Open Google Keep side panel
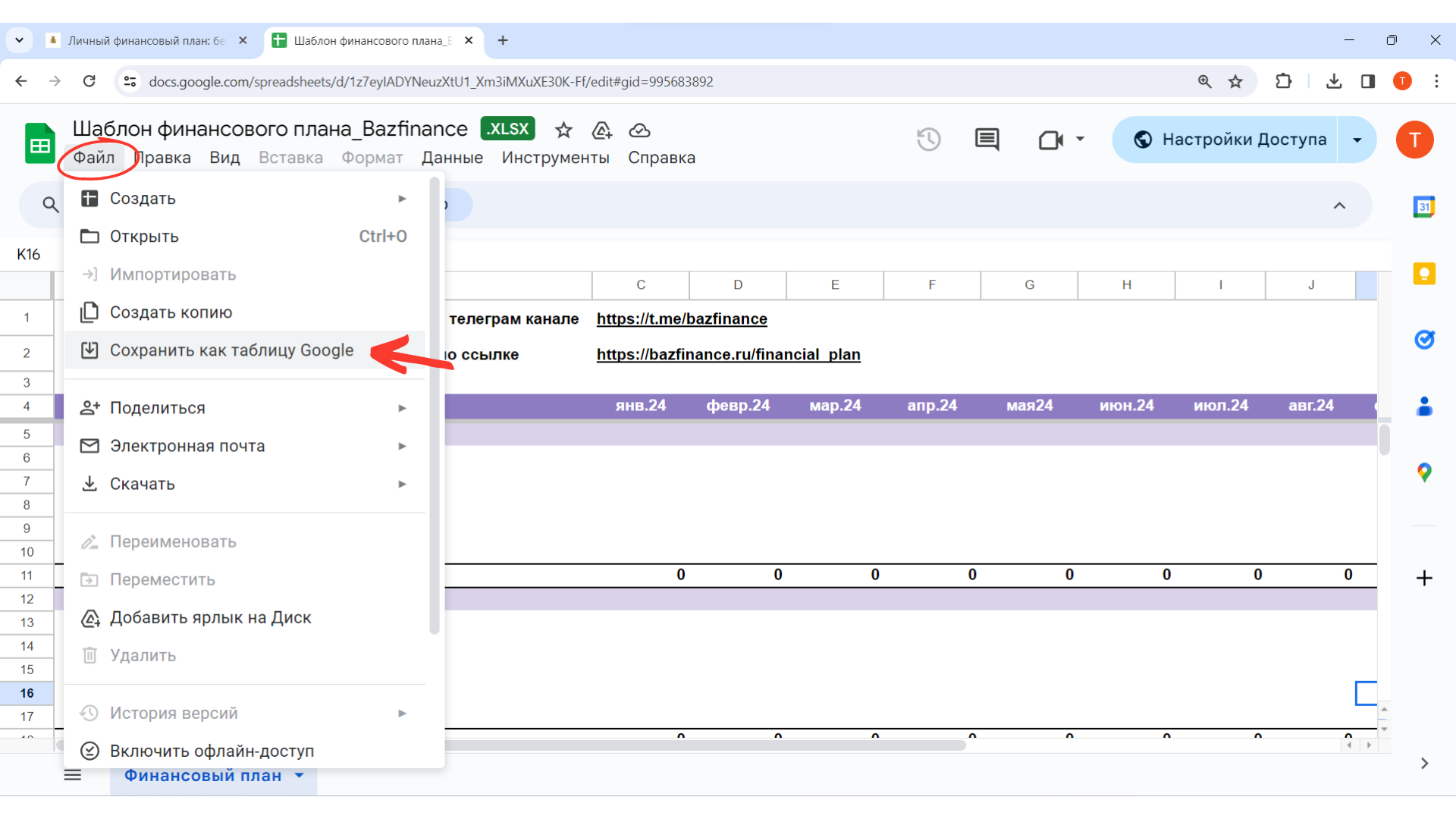Image resolution: width=1456 pixels, height=819 pixels. pos(1424,273)
